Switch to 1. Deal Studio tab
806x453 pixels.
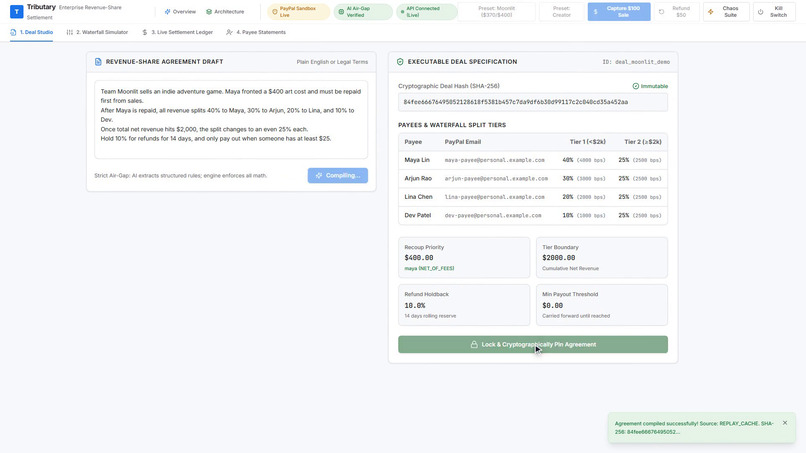click(31, 32)
